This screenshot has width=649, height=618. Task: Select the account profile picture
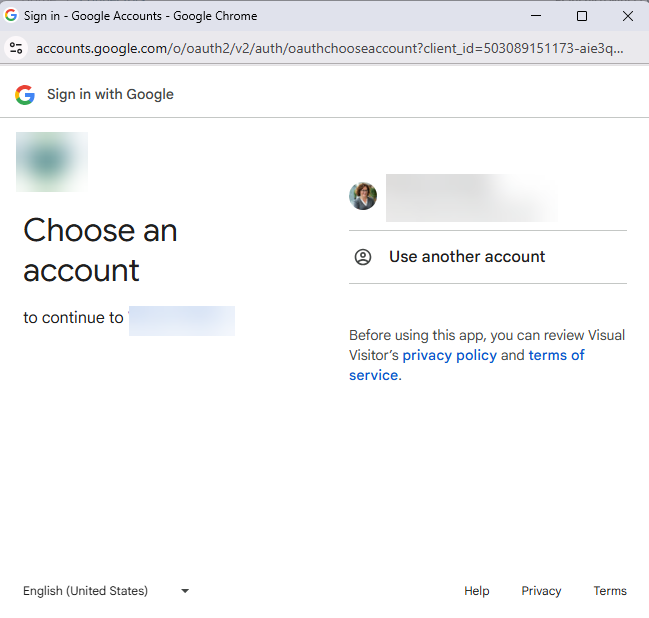(363, 196)
